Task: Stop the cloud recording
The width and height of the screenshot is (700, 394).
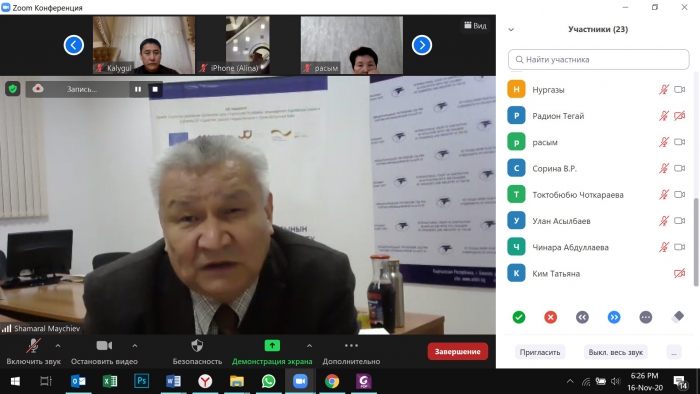Action: pos(155,89)
